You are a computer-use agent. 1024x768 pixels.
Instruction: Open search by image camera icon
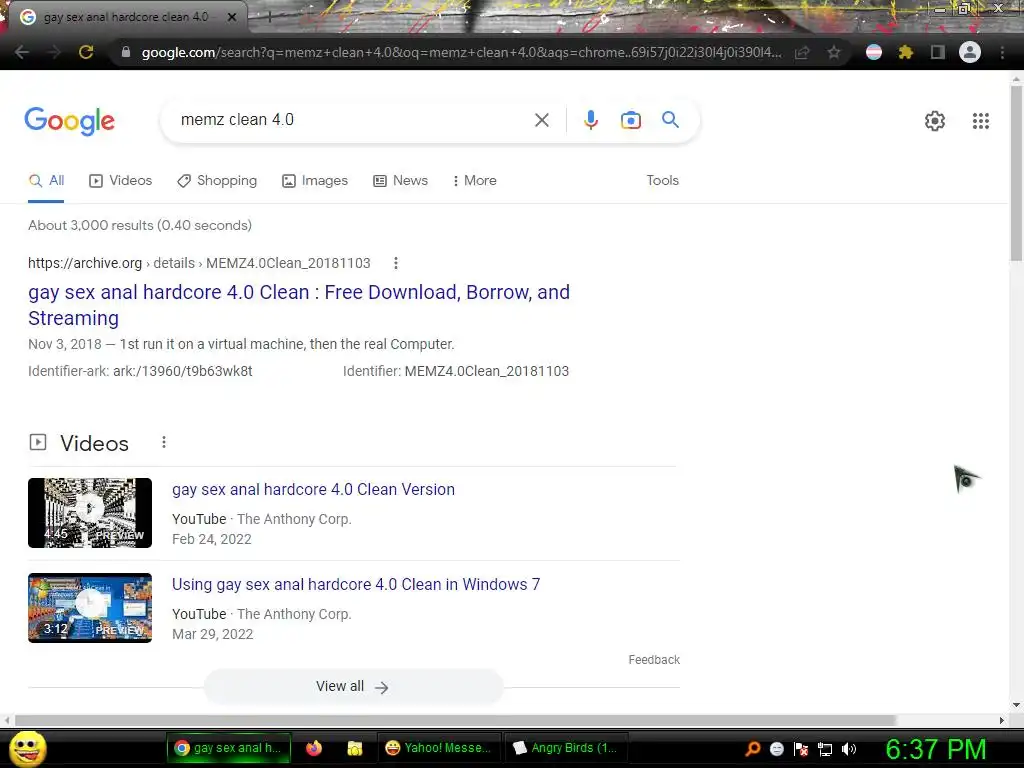630,120
